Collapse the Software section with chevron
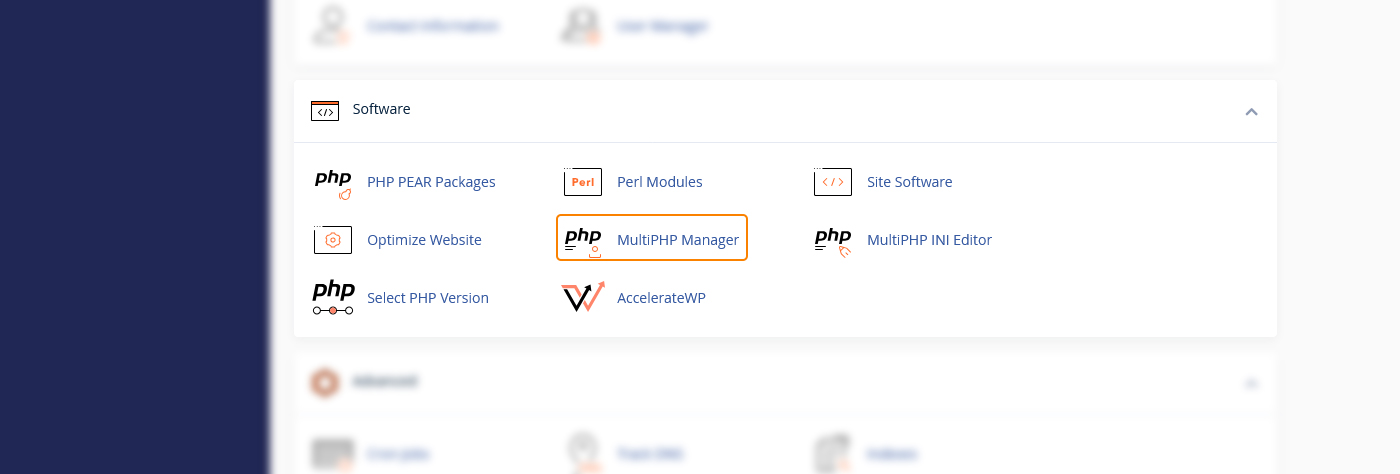This screenshot has width=1400, height=474. coord(1251,111)
